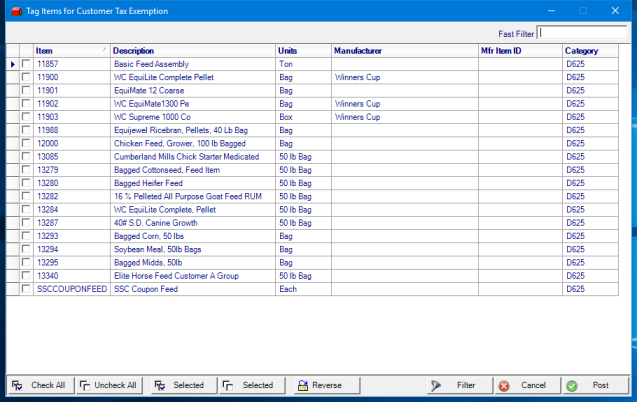
Task: Reverse the current item selection
Action: (319, 385)
